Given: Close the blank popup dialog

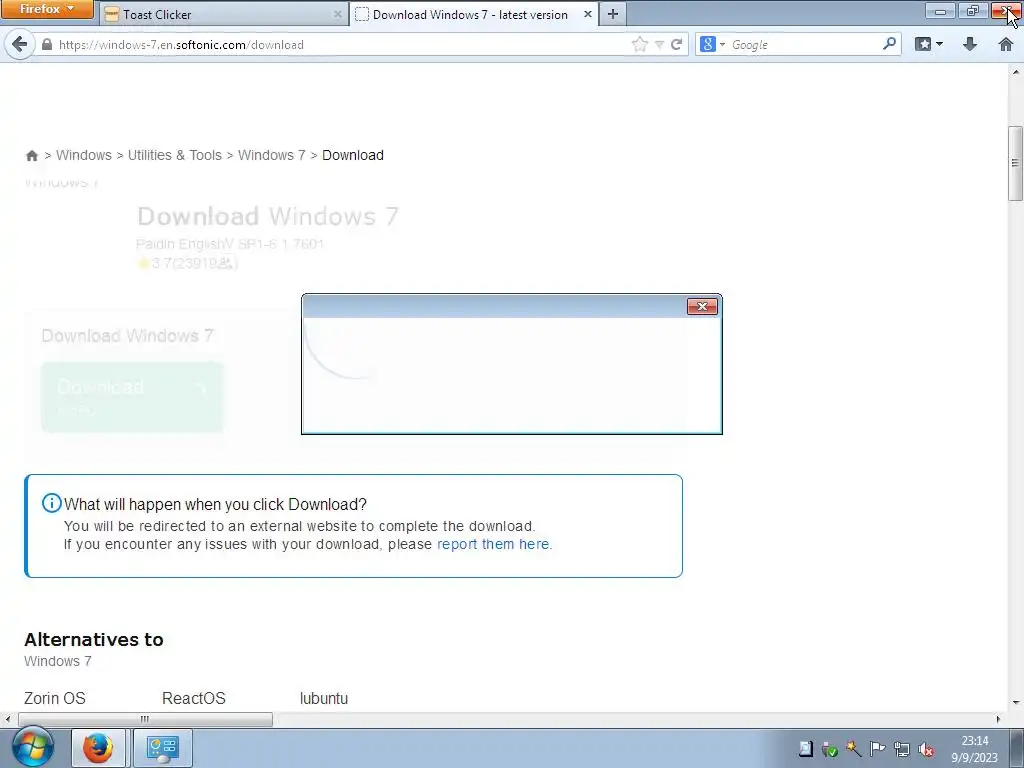Looking at the screenshot, I should [x=702, y=306].
